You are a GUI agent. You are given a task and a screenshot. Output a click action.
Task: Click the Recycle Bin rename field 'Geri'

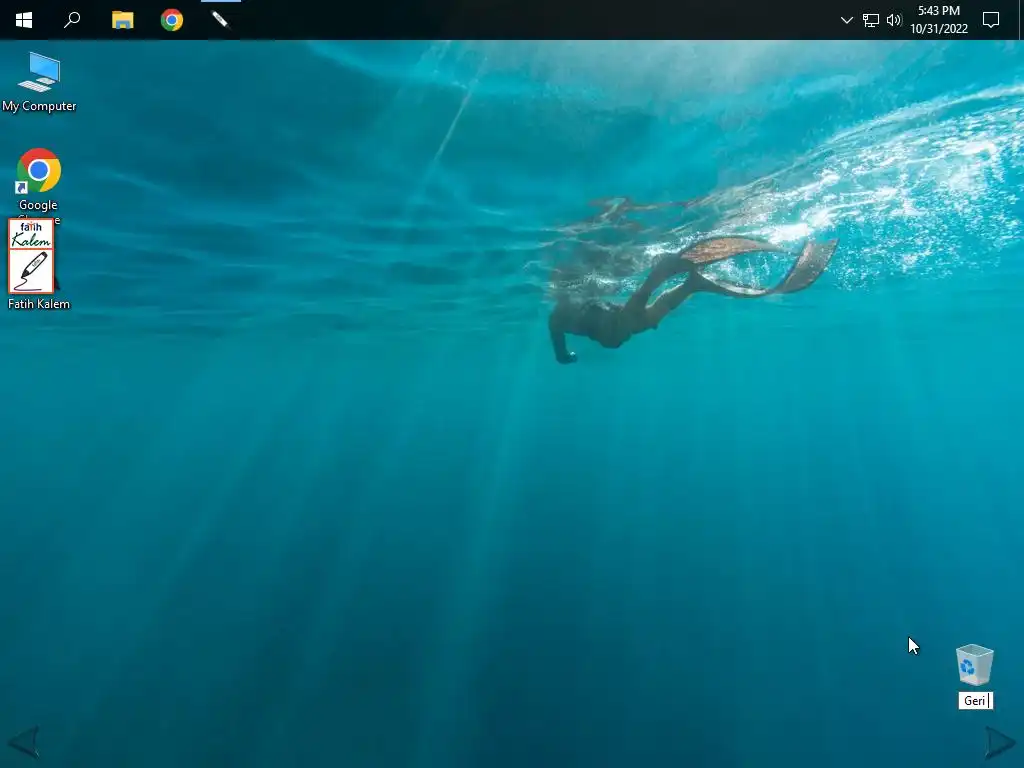click(x=976, y=701)
